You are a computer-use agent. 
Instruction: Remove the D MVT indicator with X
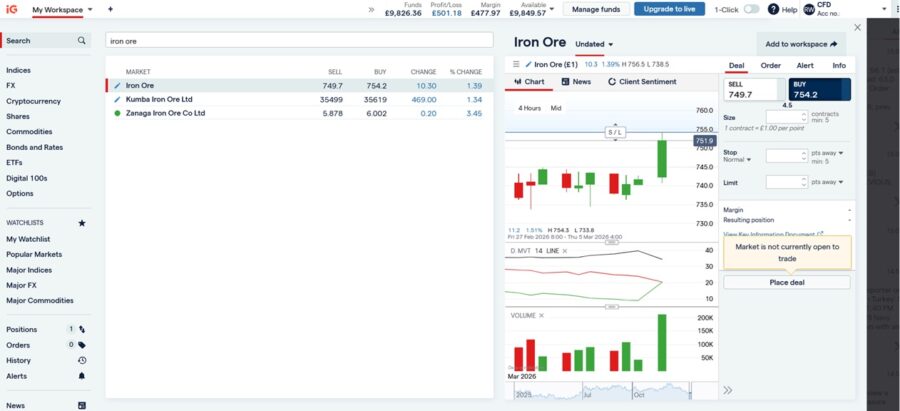(x=565, y=251)
